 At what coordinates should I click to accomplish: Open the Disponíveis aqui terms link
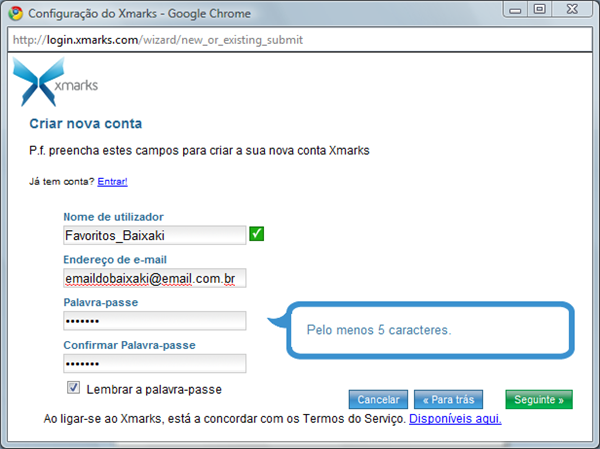pos(455,419)
